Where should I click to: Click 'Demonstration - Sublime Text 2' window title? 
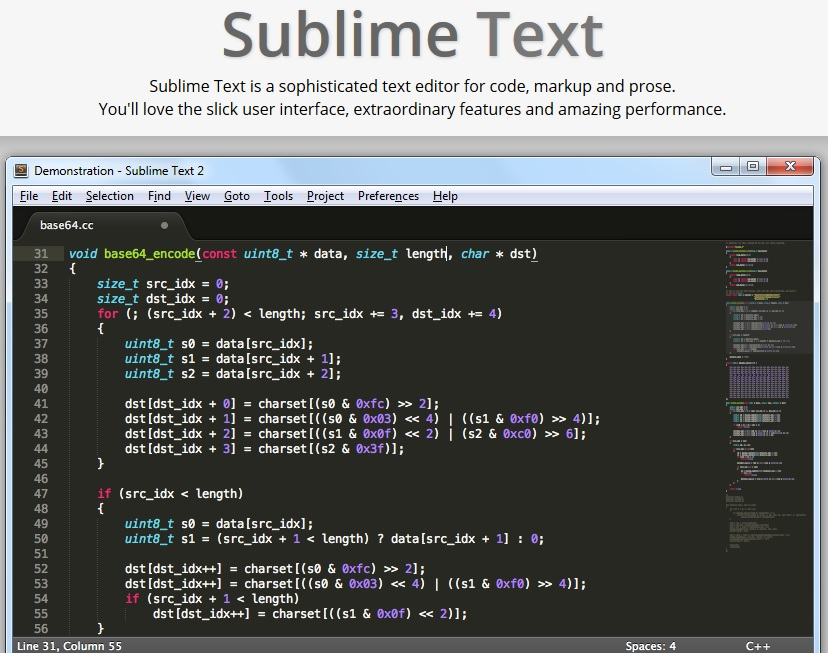click(x=119, y=171)
